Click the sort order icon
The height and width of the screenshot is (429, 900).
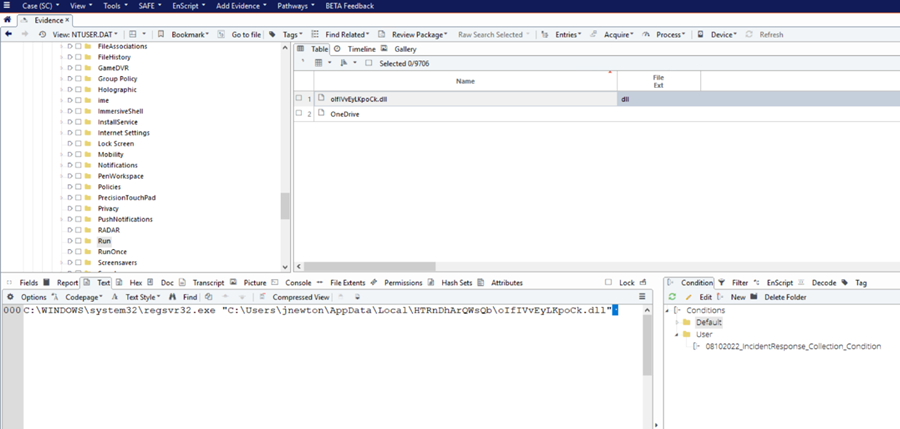[x=344, y=63]
